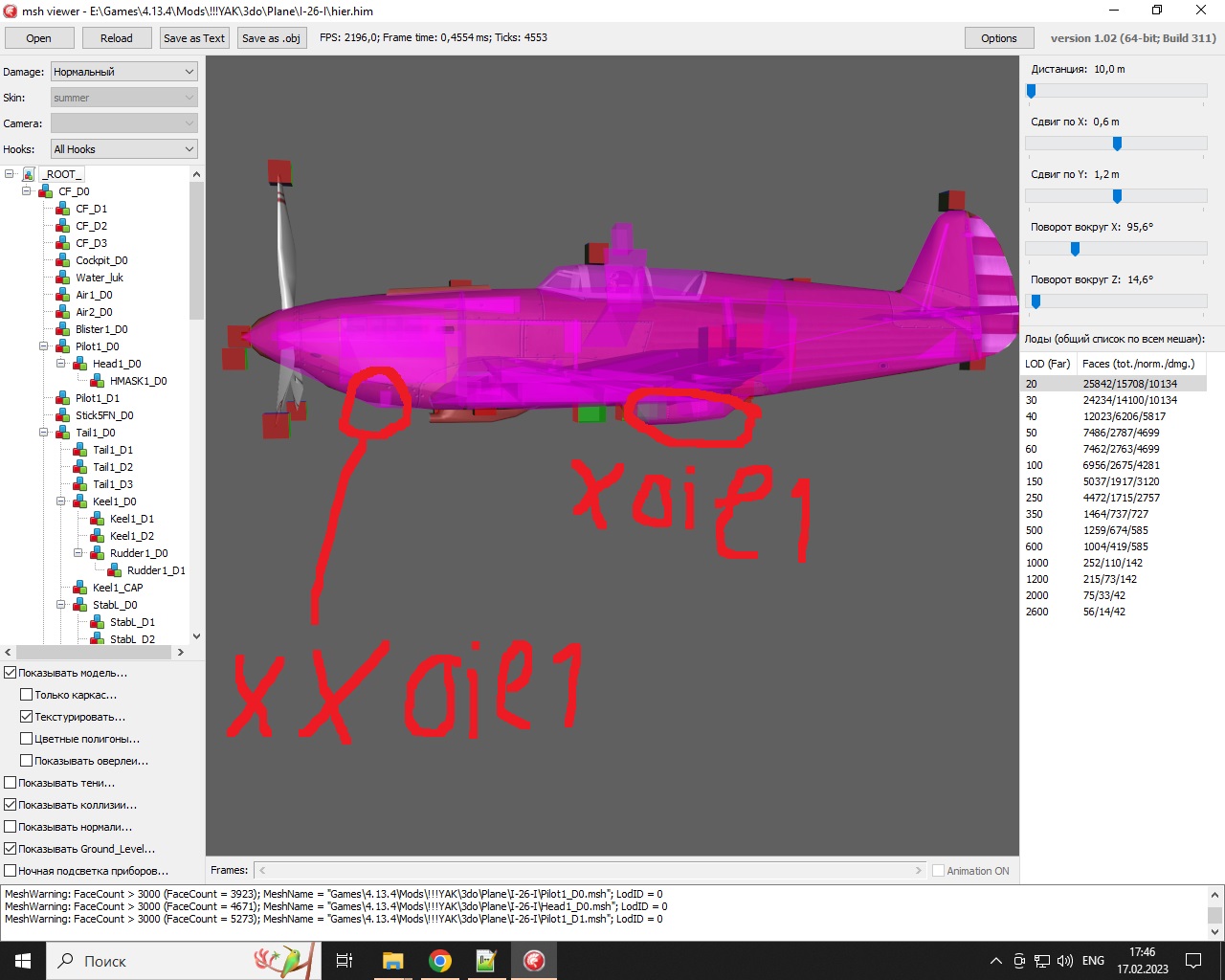
Task: Toggle Показывать Ground_Level checkbox
Action: (x=11, y=849)
